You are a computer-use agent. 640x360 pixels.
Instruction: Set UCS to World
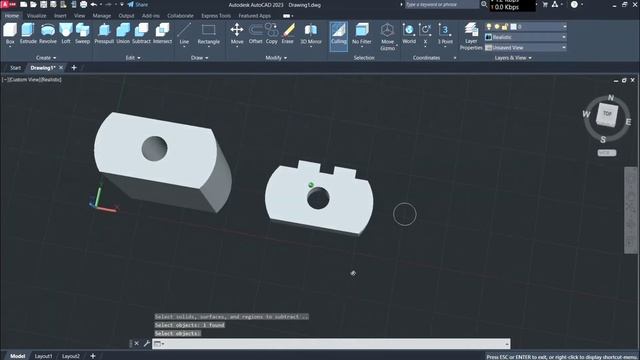pos(409,33)
